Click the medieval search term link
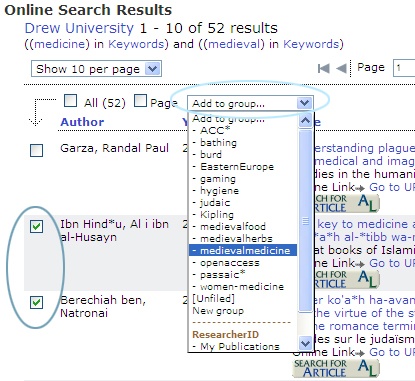 tap(234, 44)
